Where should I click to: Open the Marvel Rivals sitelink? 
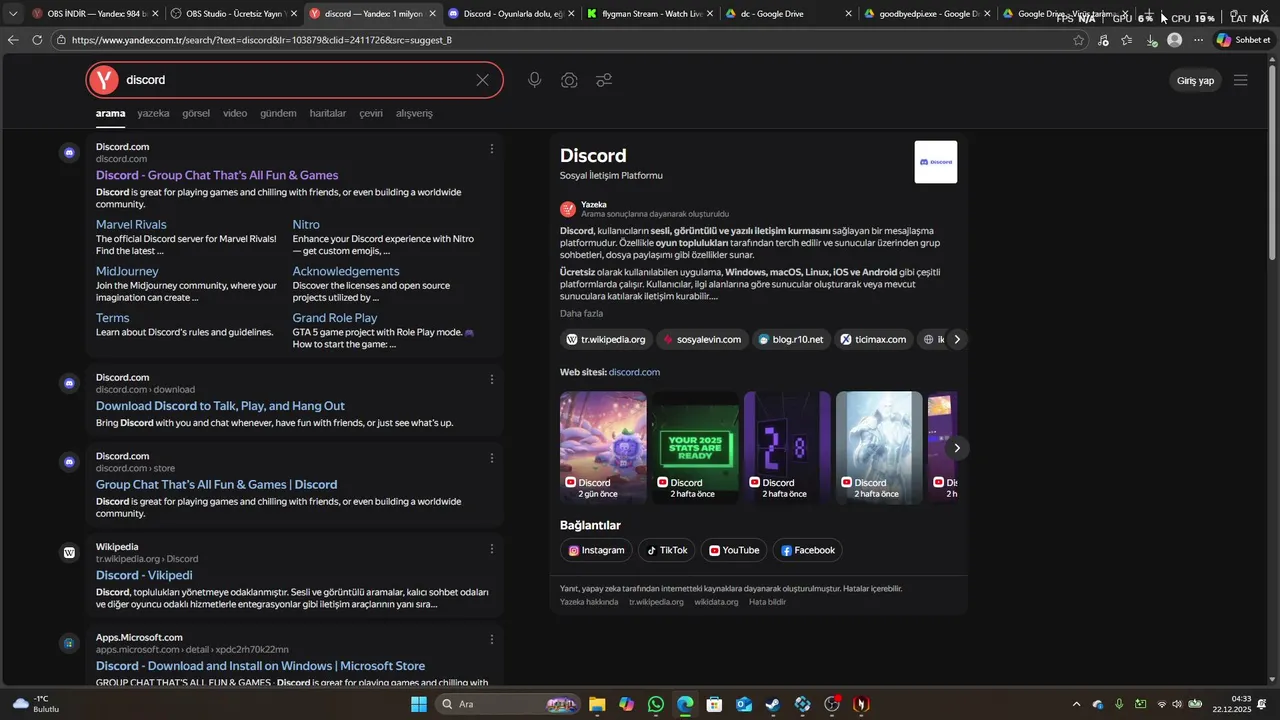(x=131, y=225)
